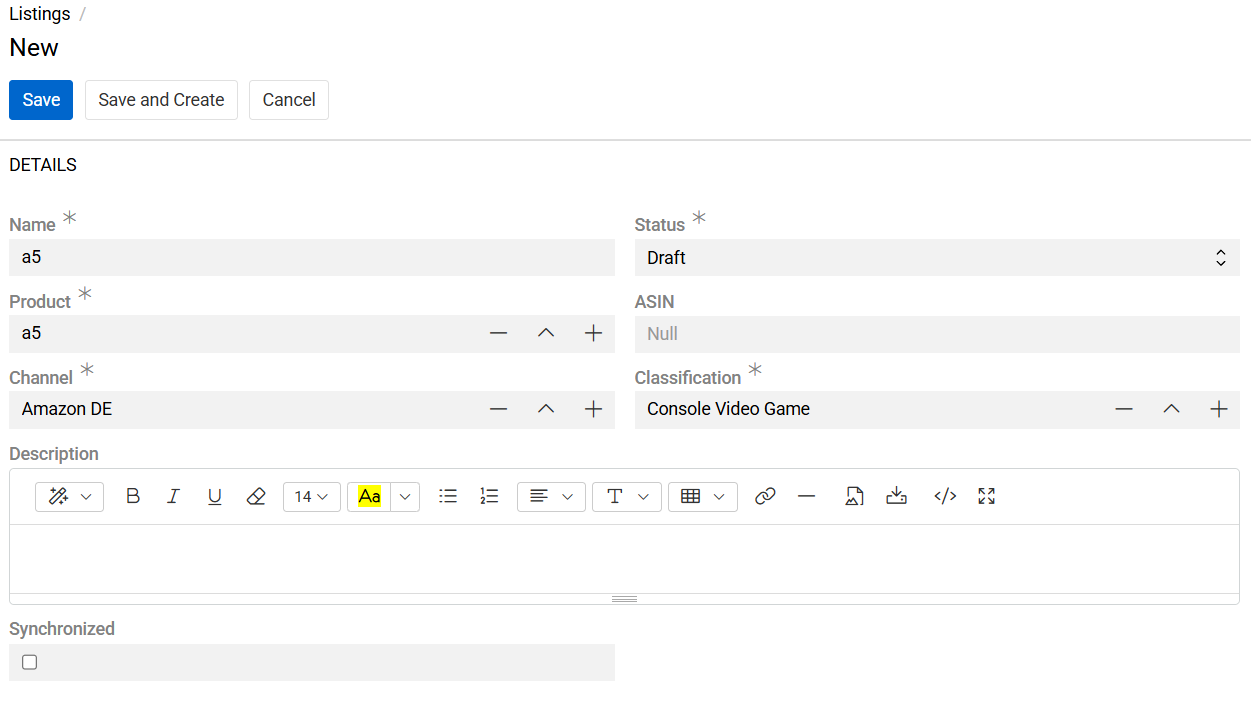The height and width of the screenshot is (718, 1251).
Task: Insert a link with the chain icon
Action: (x=765, y=497)
